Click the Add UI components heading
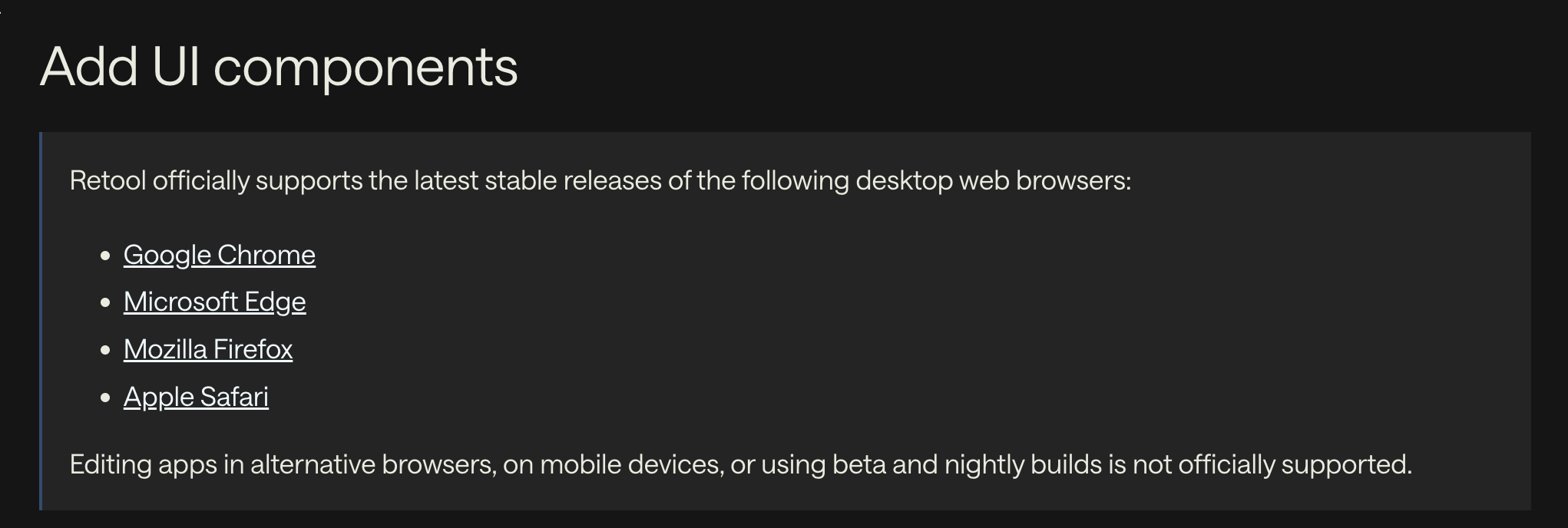 [x=279, y=67]
